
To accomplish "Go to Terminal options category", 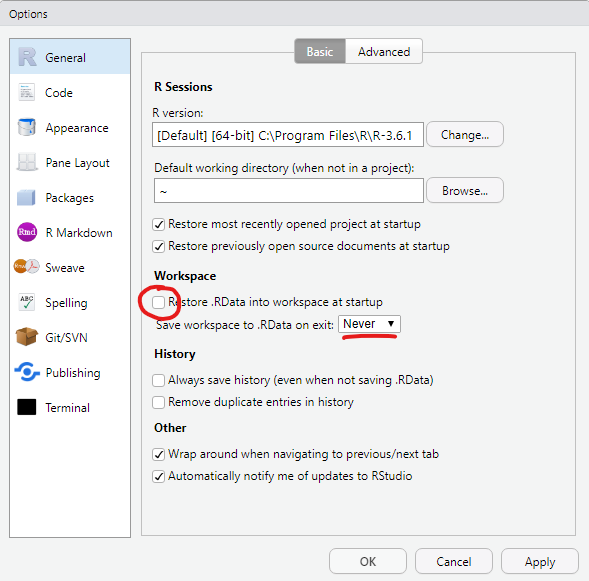I will (x=70, y=407).
